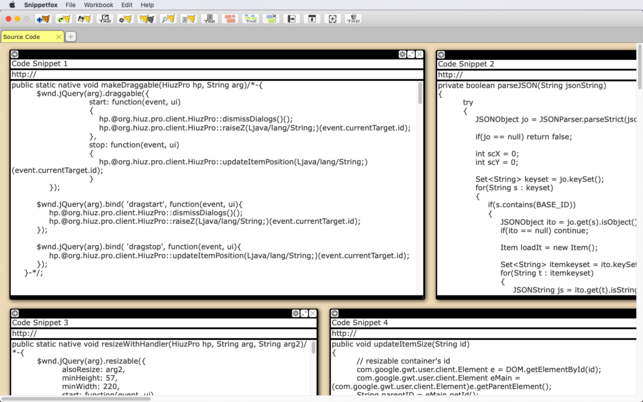
Task: Add a new tab with plus button
Action: click(71, 37)
